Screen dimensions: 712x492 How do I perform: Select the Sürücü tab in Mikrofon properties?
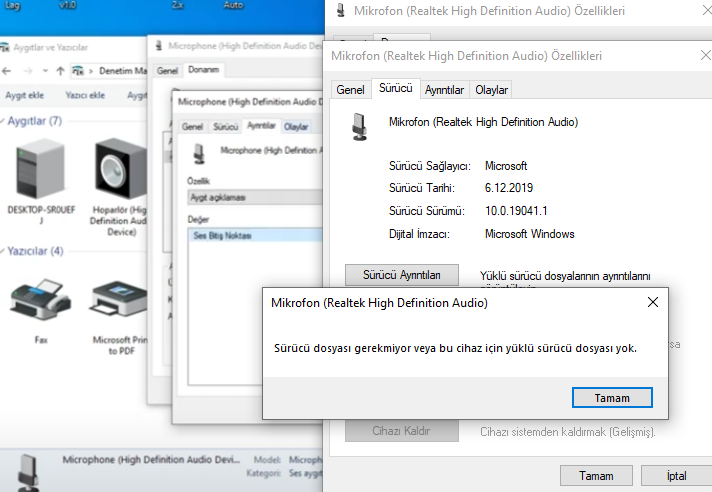[x=396, y=88]
